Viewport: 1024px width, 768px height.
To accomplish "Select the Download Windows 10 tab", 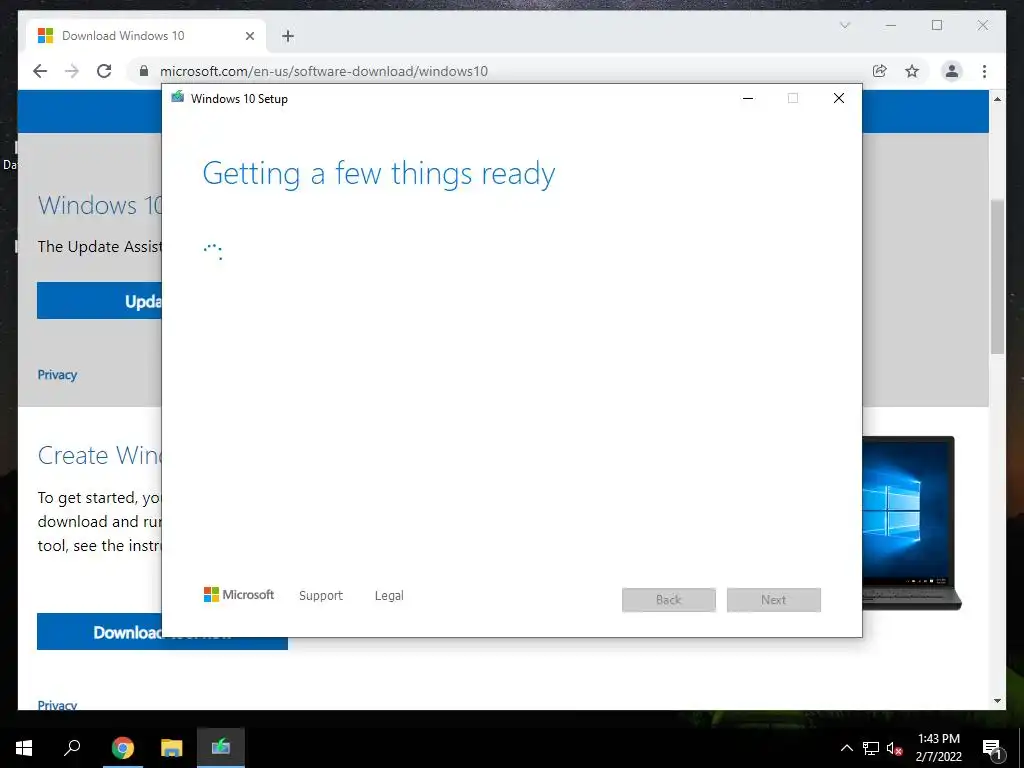I will tap(146, 36).
